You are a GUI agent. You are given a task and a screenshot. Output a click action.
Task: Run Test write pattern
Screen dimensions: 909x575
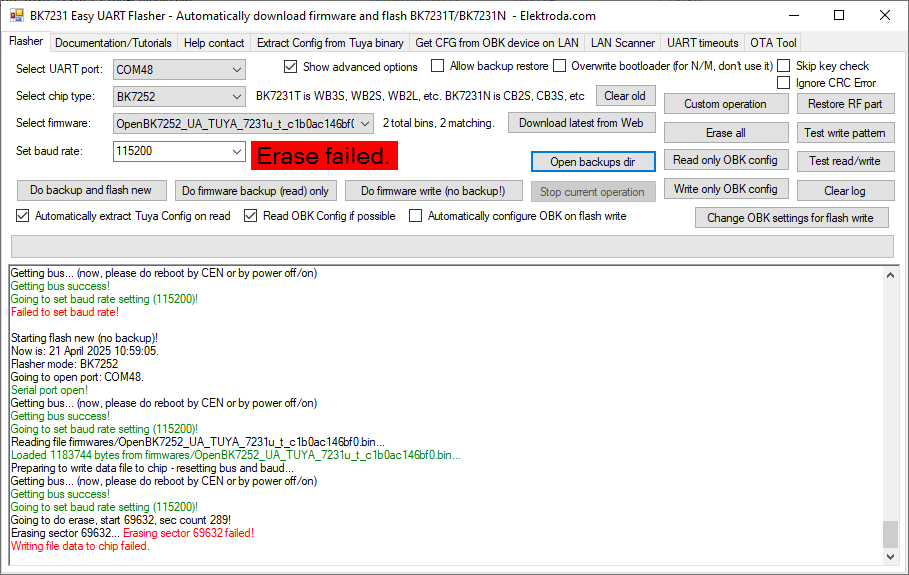tap(845, 133)
